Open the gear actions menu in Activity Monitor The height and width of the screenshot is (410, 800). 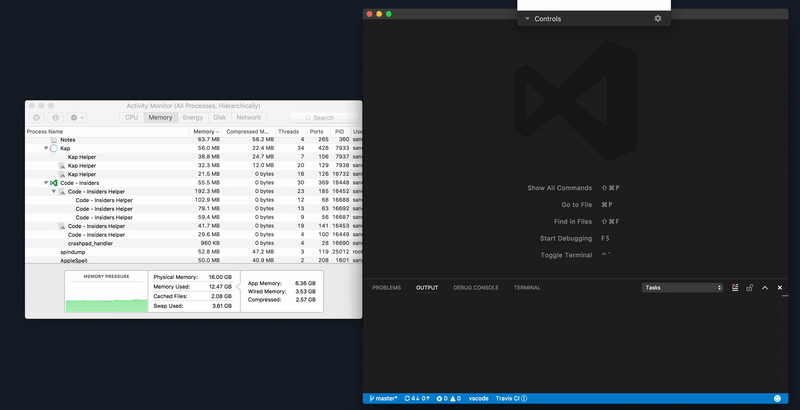pos(77,117)
